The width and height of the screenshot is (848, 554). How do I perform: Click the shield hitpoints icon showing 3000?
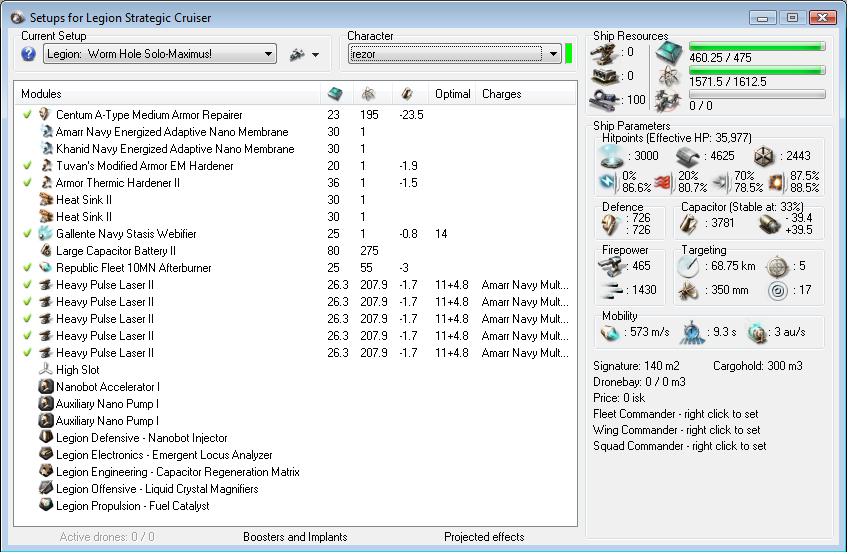pyautogui.click(x=611, y=156)
